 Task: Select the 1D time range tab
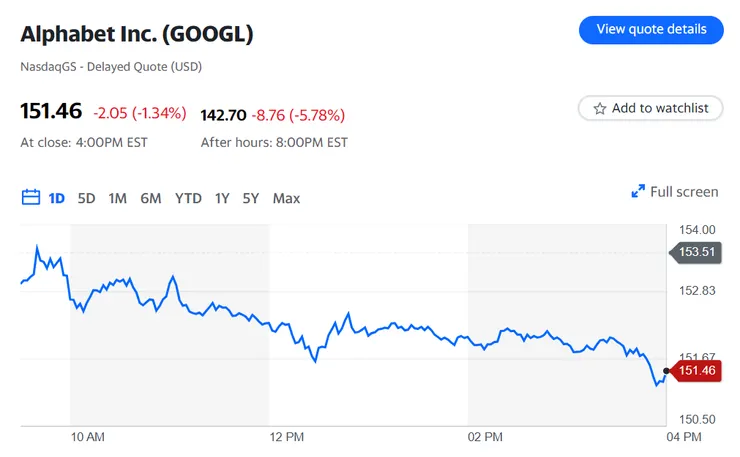coord(57,198)
